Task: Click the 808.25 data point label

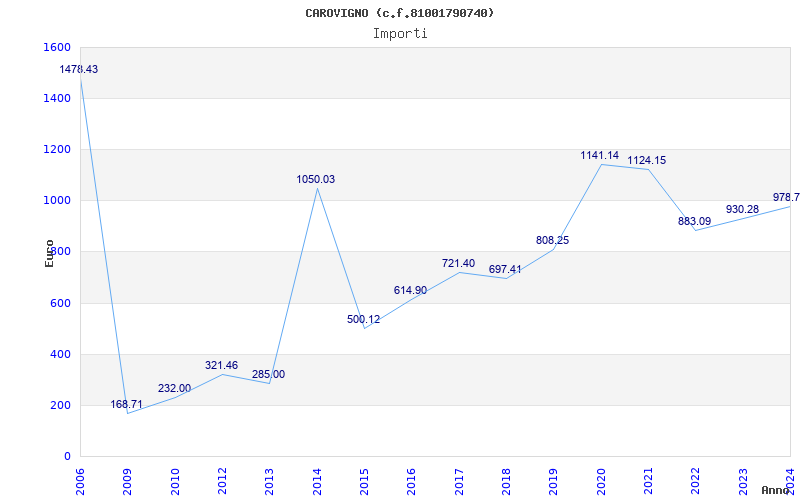Action: pos(552,241)
